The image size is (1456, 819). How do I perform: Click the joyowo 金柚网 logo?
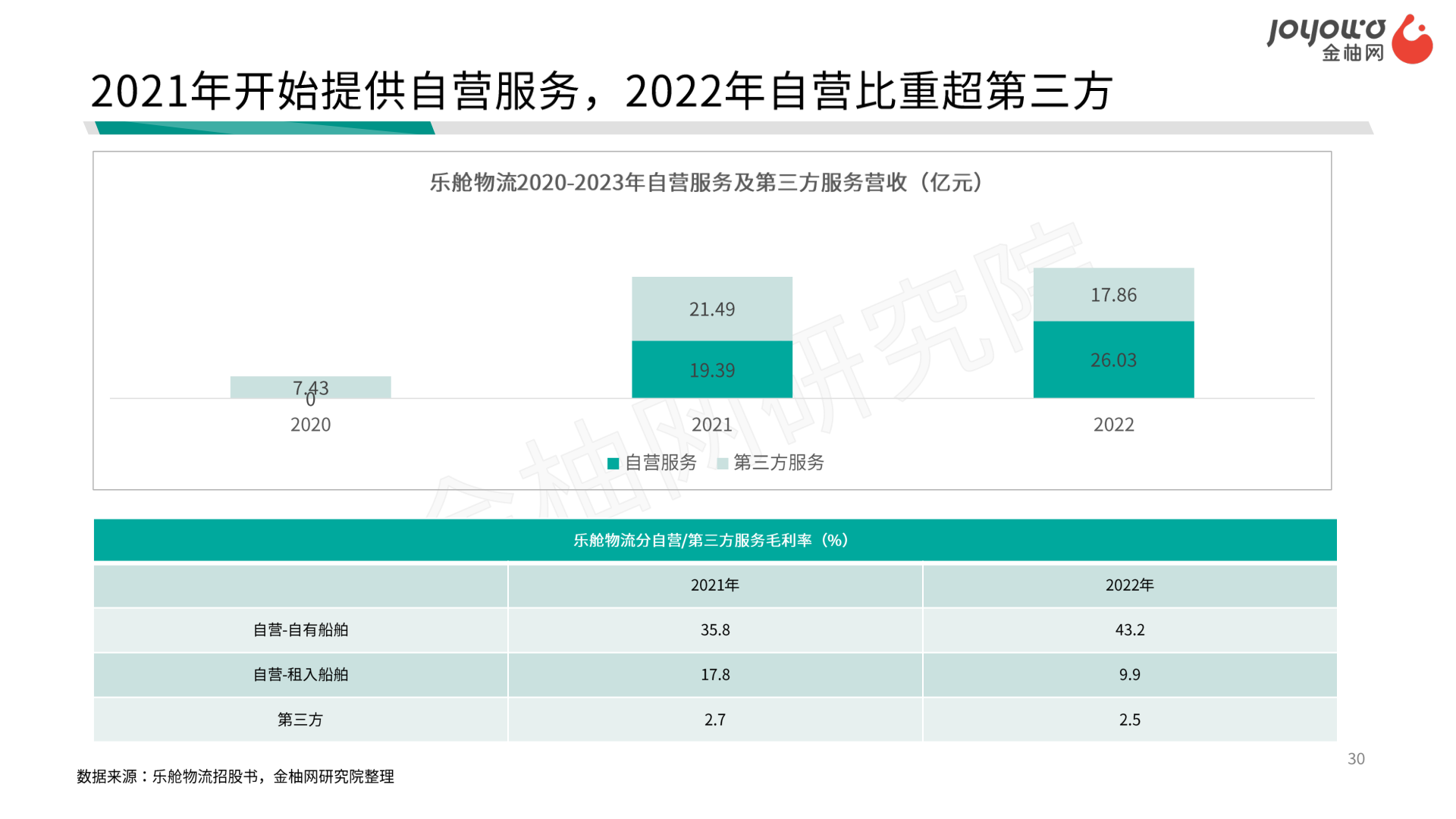[x=1350, y=39]
